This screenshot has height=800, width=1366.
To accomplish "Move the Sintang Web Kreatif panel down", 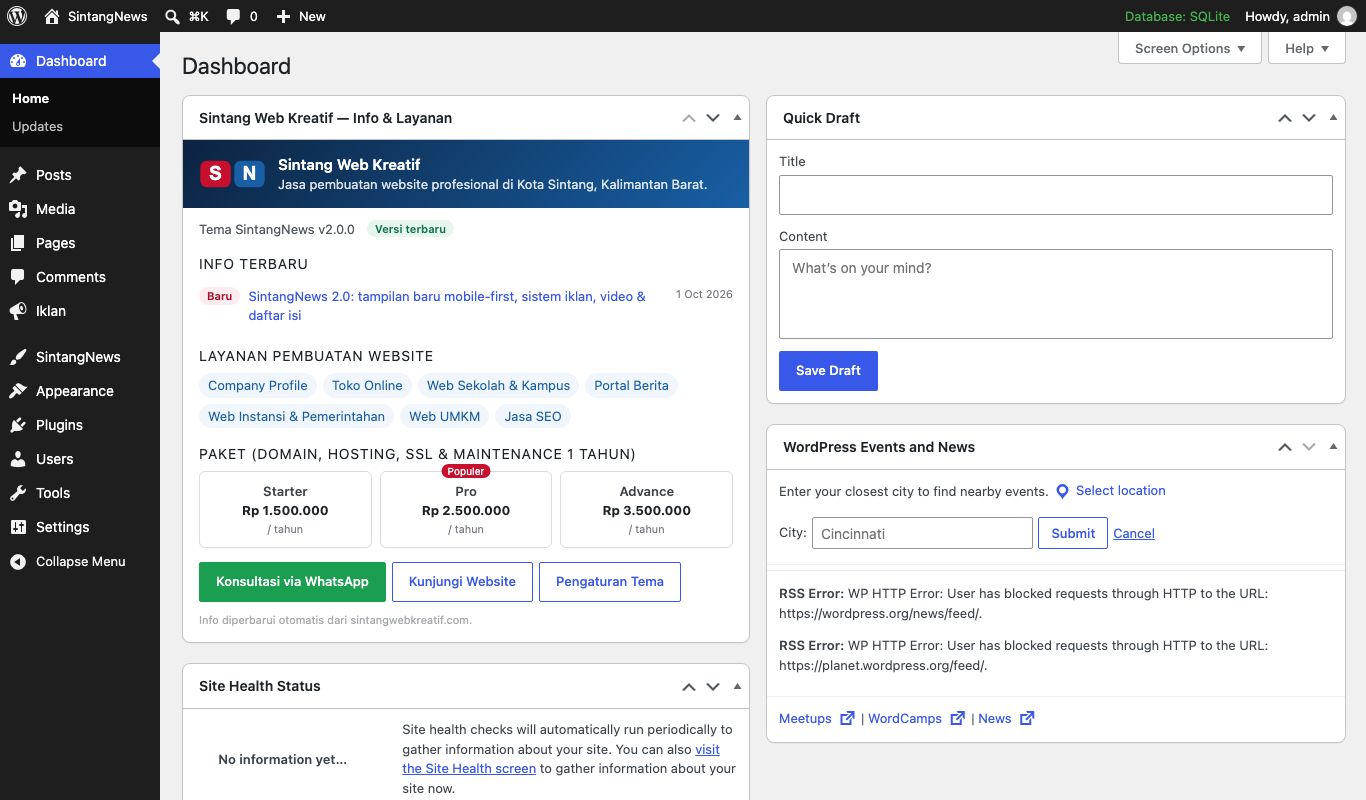I will coord(713,118).
